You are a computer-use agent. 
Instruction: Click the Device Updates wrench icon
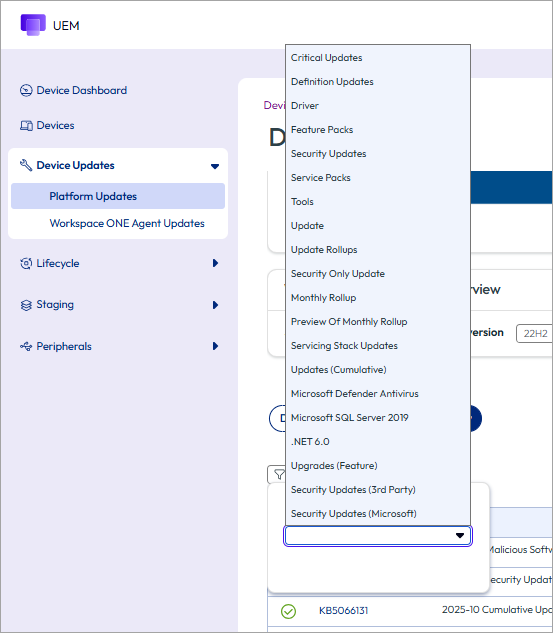click(x=26, y=165)
